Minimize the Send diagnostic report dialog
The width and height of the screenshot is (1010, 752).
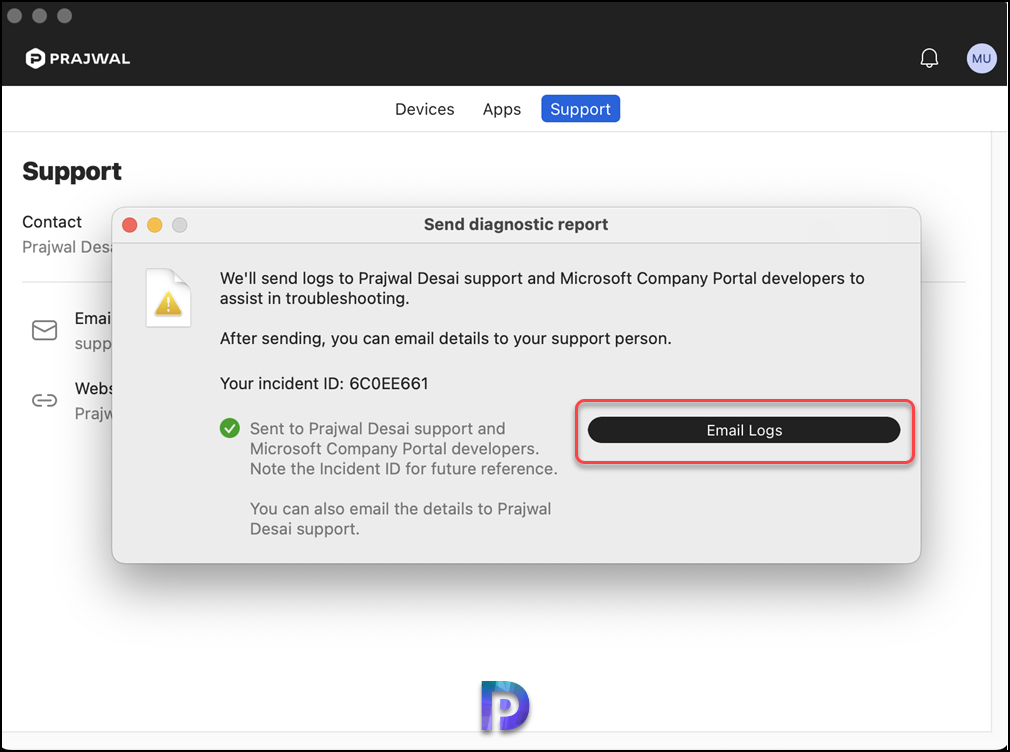[155, 225]
